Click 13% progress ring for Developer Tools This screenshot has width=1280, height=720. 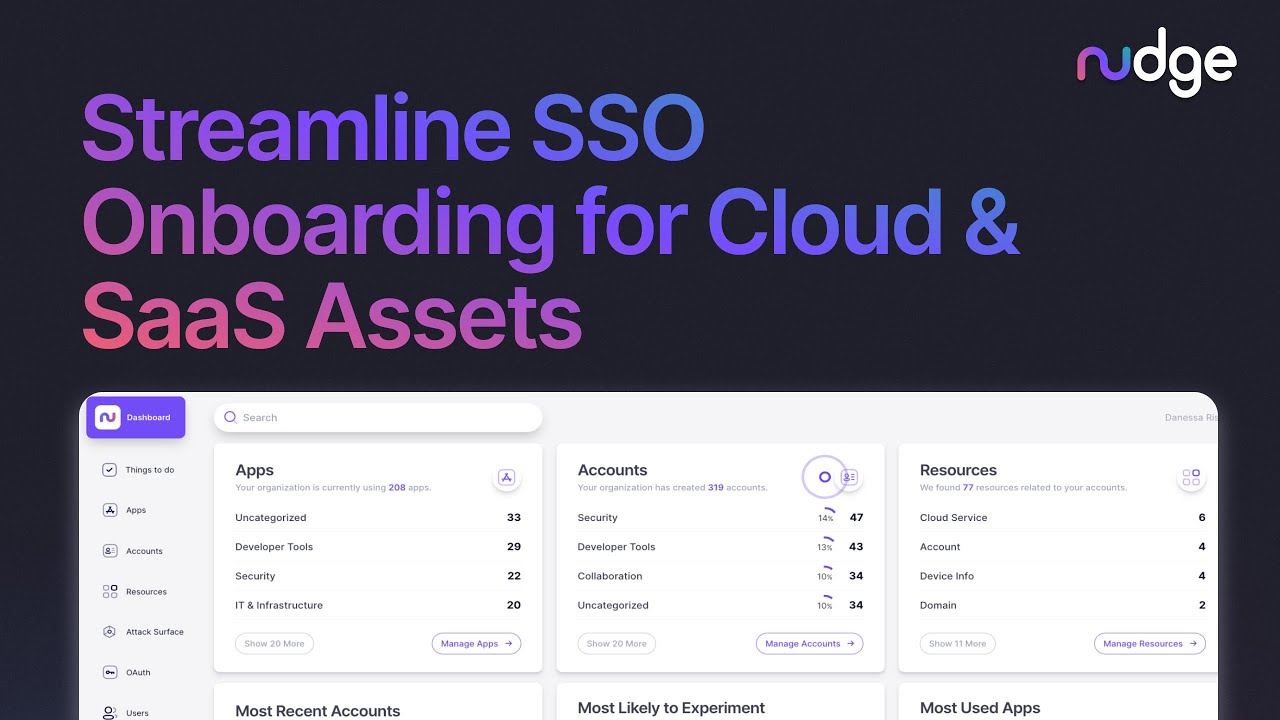[x=825, y=546]
